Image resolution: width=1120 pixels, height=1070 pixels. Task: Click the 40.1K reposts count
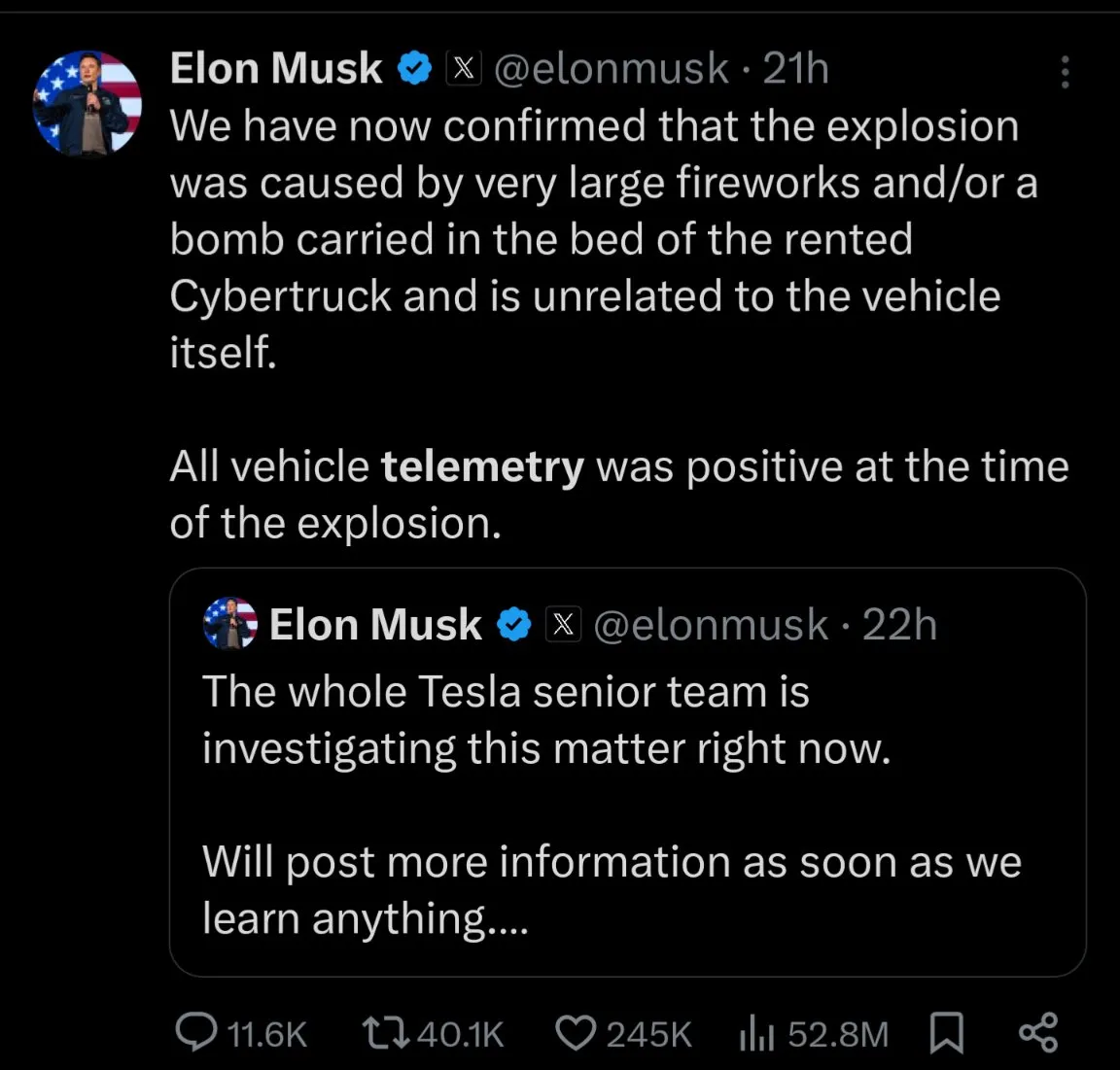pos(460,1035)
